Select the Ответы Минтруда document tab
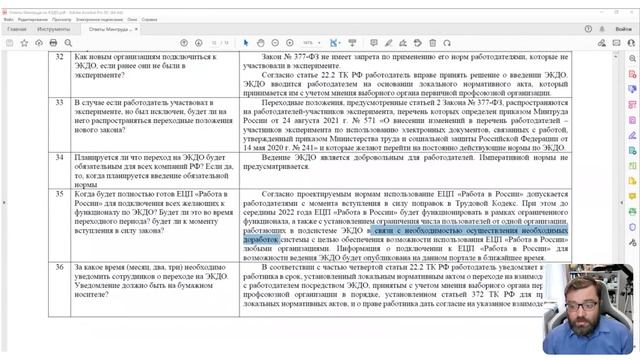 pyautogui.click(x=110, y=29)
